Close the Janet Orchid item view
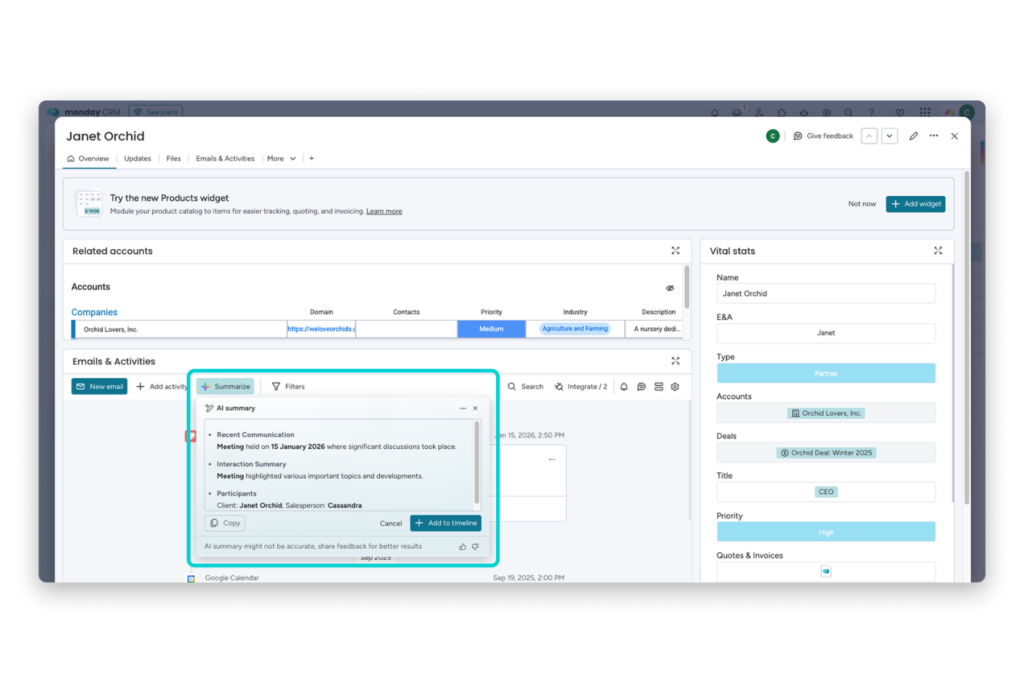 pyautogui.click(x=955, y=136)
